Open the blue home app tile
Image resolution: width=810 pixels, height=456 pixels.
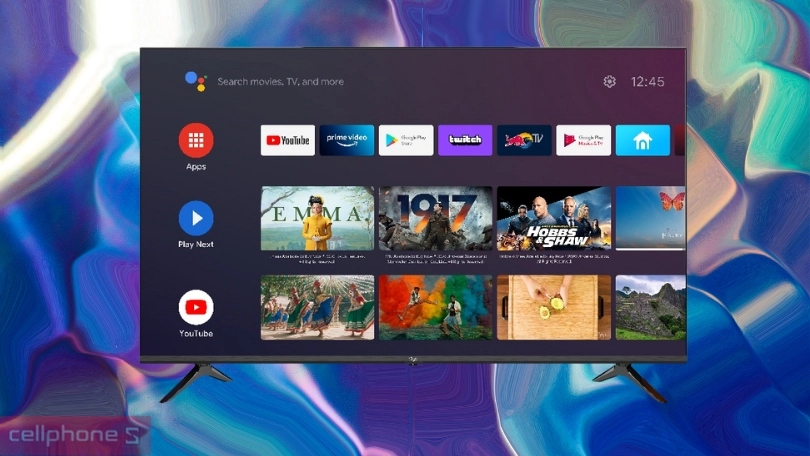coord(642,140)
